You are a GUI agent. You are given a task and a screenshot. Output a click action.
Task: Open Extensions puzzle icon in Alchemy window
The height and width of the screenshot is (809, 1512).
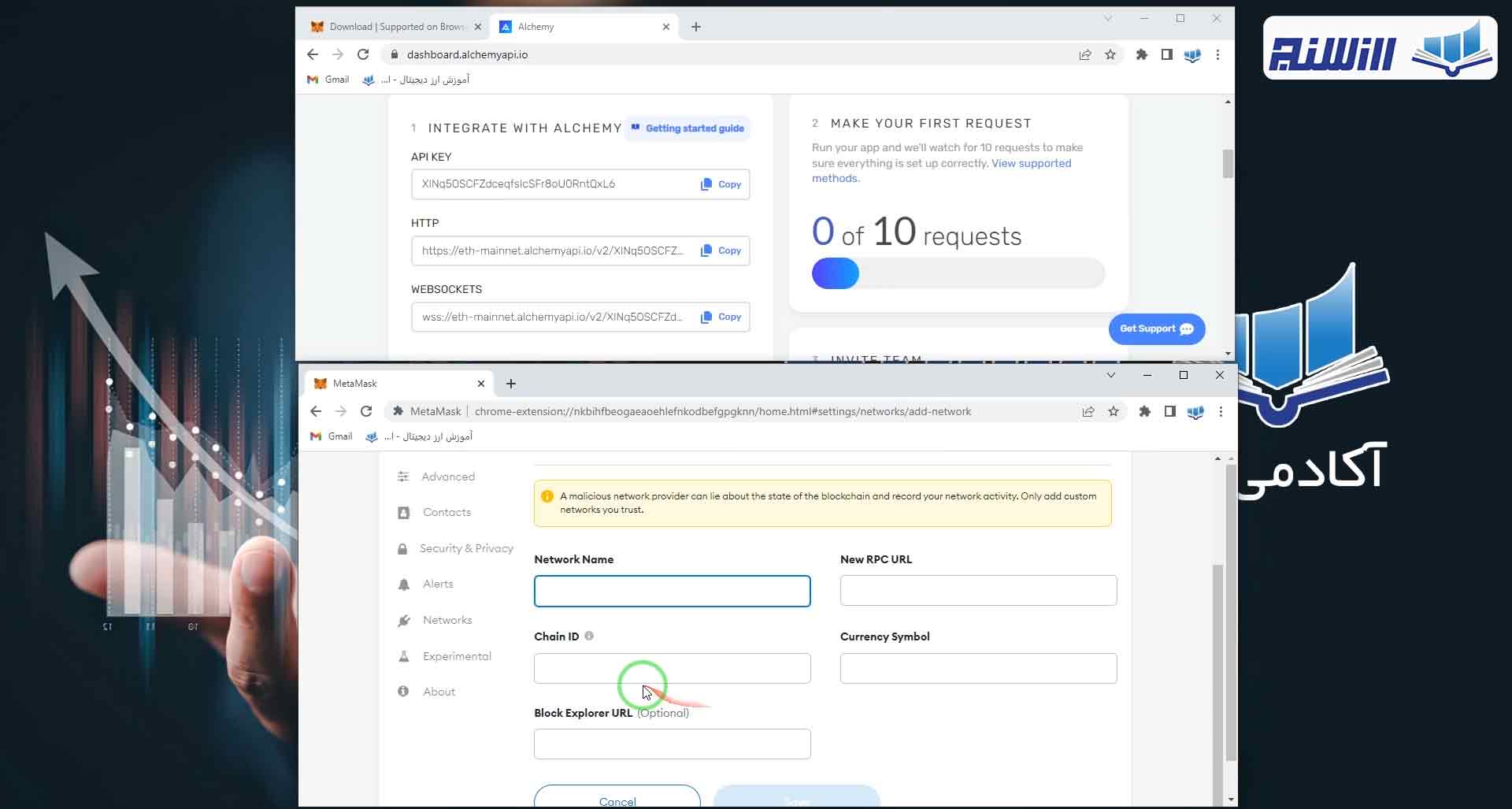coord(1142,54)
